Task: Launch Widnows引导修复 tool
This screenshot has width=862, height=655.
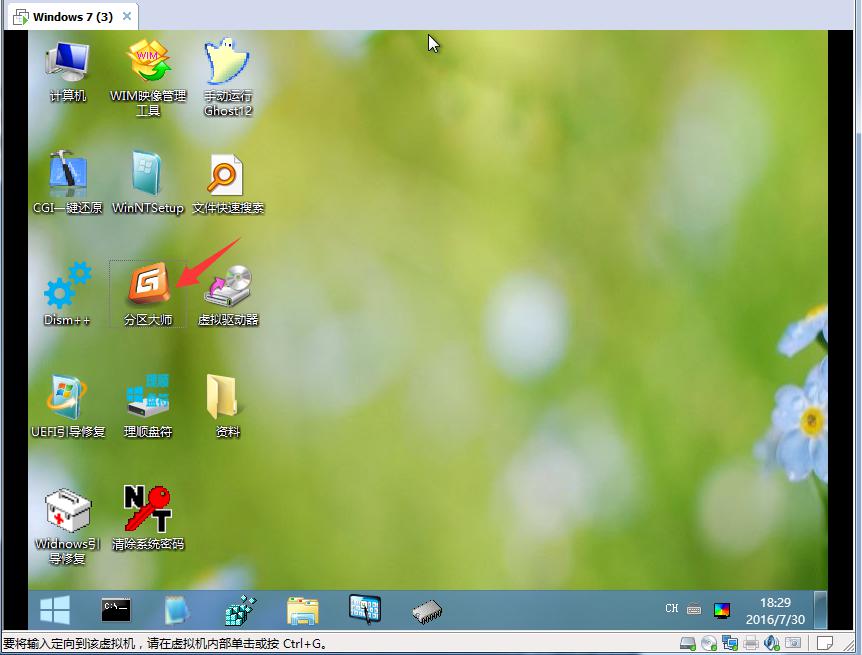Action: [x=68, y=527]
